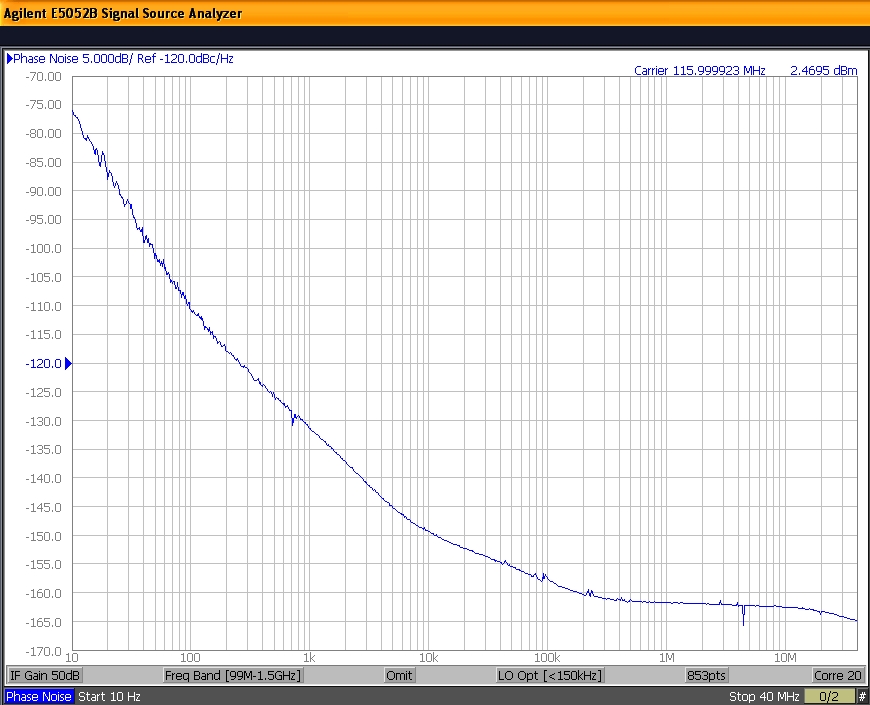This screenshot has width=870, height=705.
Task: Click the IF Gain 50dB status field
Action: tap(44, 676)
